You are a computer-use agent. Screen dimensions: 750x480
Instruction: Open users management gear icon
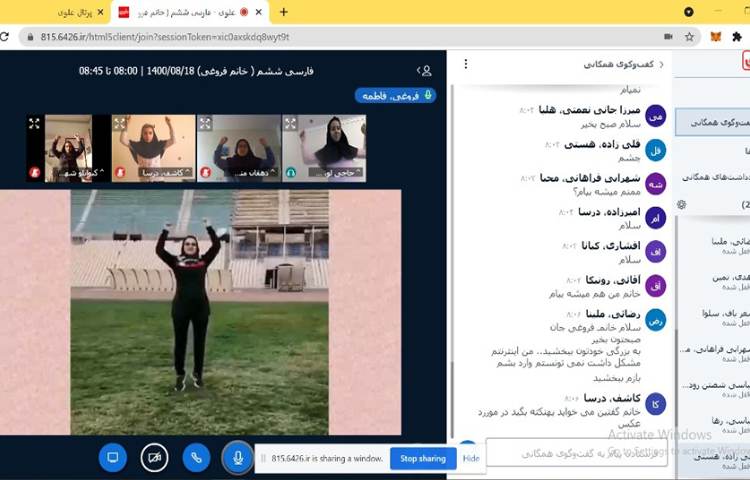coord(682,205)
